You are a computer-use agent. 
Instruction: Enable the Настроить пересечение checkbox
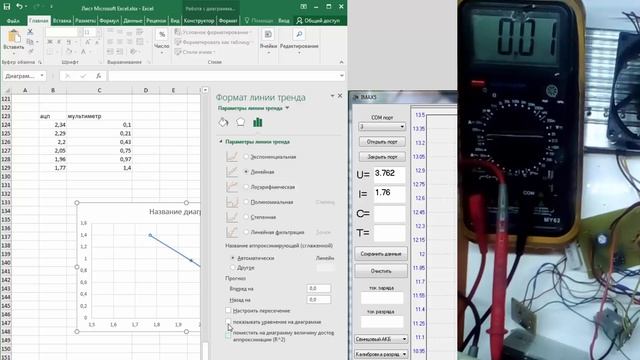(228, 311)
